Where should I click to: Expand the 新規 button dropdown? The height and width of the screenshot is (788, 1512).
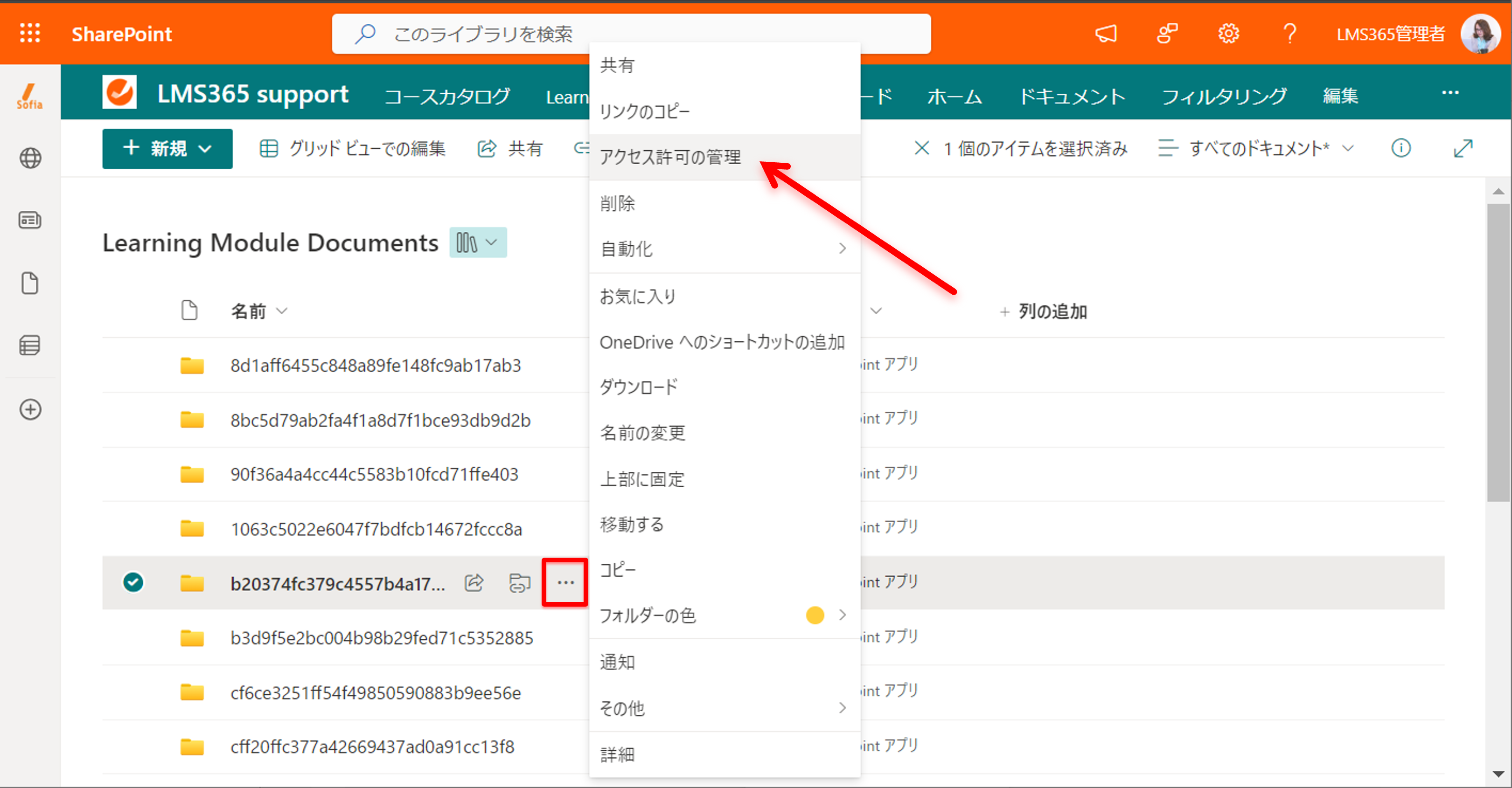(205, 148)
